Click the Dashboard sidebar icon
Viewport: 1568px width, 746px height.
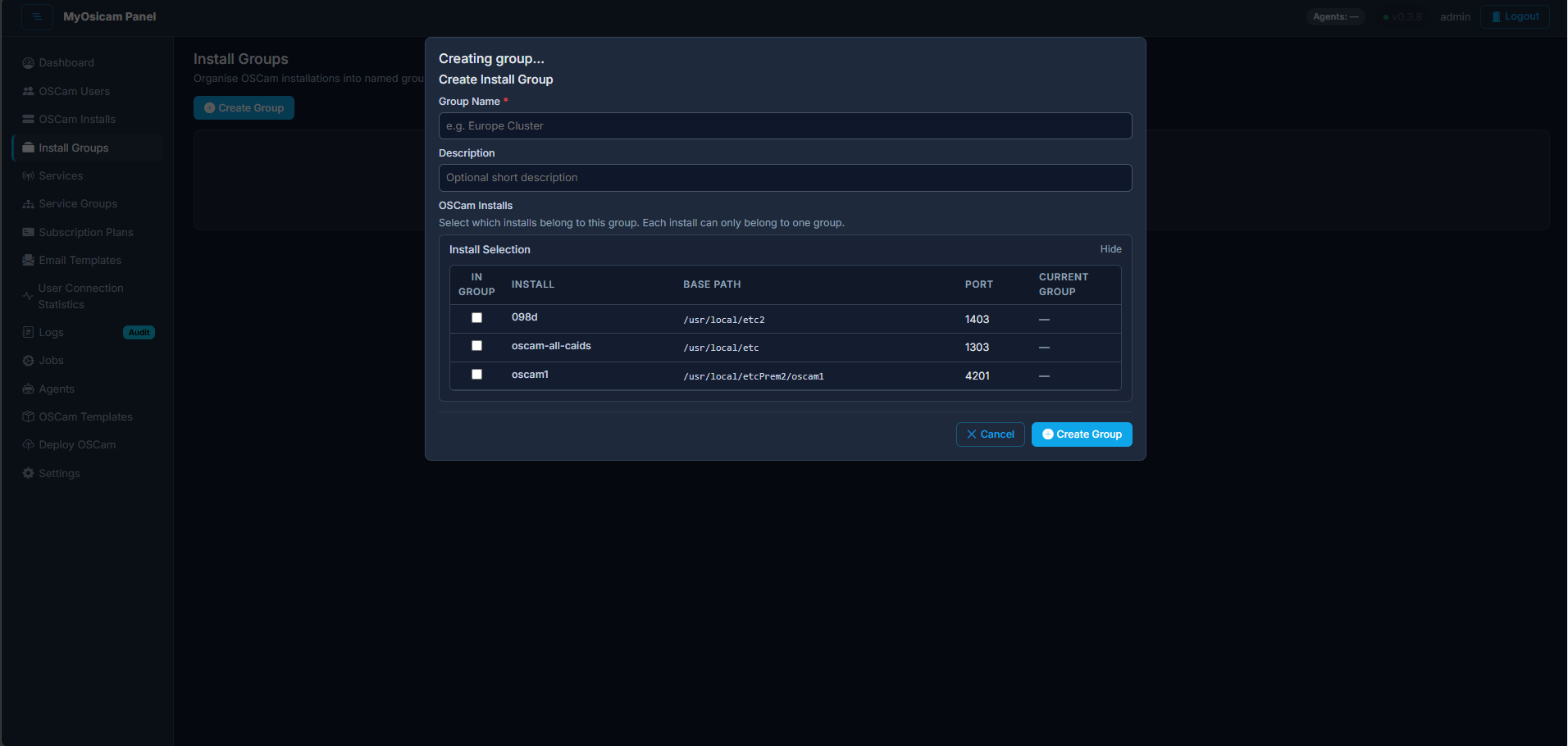28,63
